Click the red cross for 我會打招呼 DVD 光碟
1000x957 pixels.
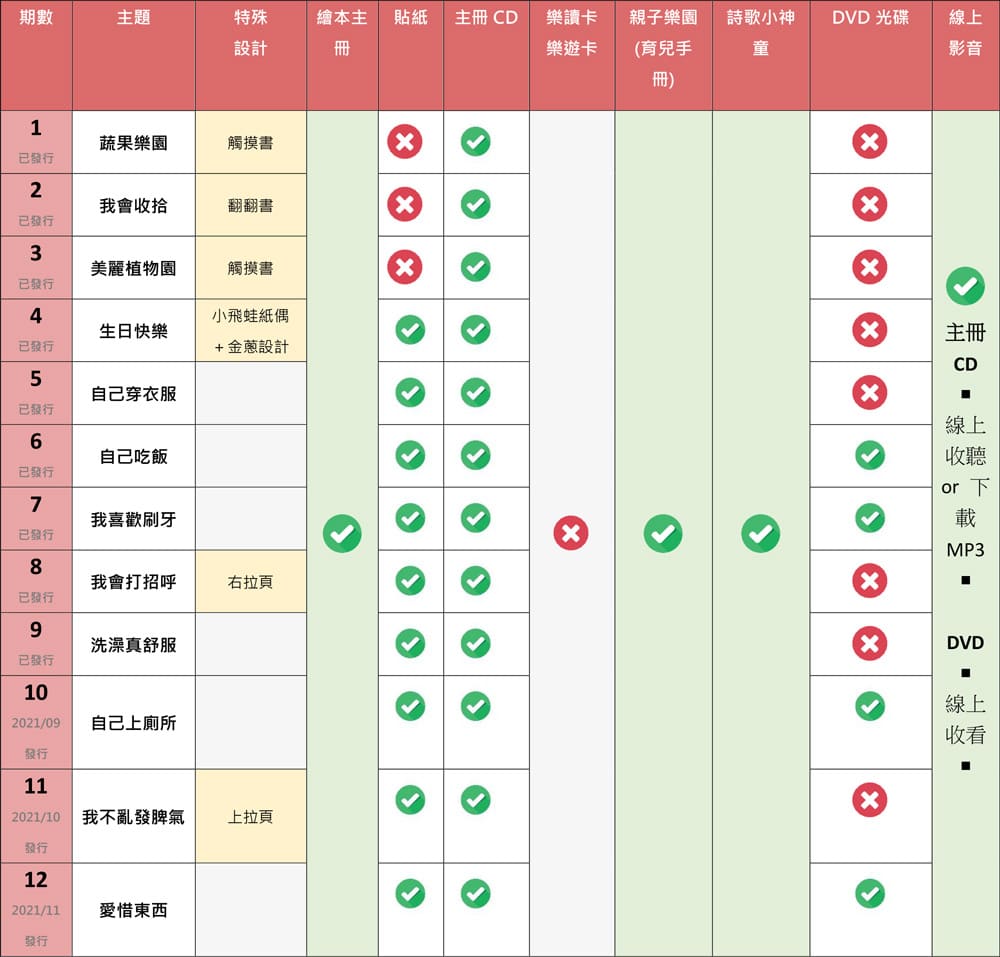pyautogui.click(x=869, y=581)
